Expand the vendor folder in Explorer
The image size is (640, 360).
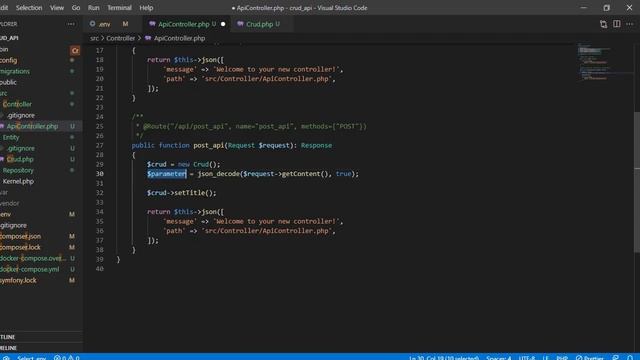(x=41, y=203)
